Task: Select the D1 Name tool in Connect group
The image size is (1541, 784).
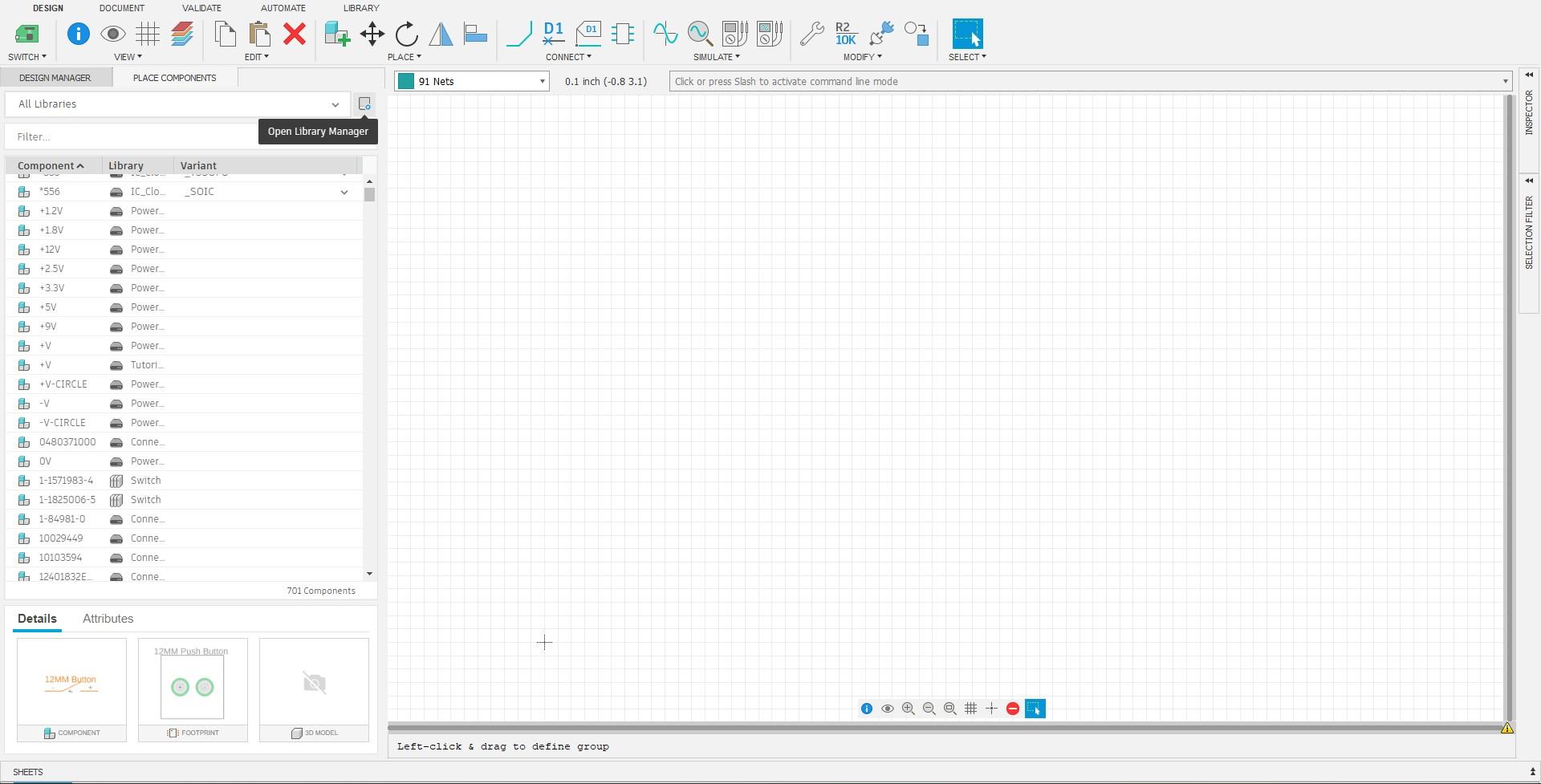Action: 554,34
